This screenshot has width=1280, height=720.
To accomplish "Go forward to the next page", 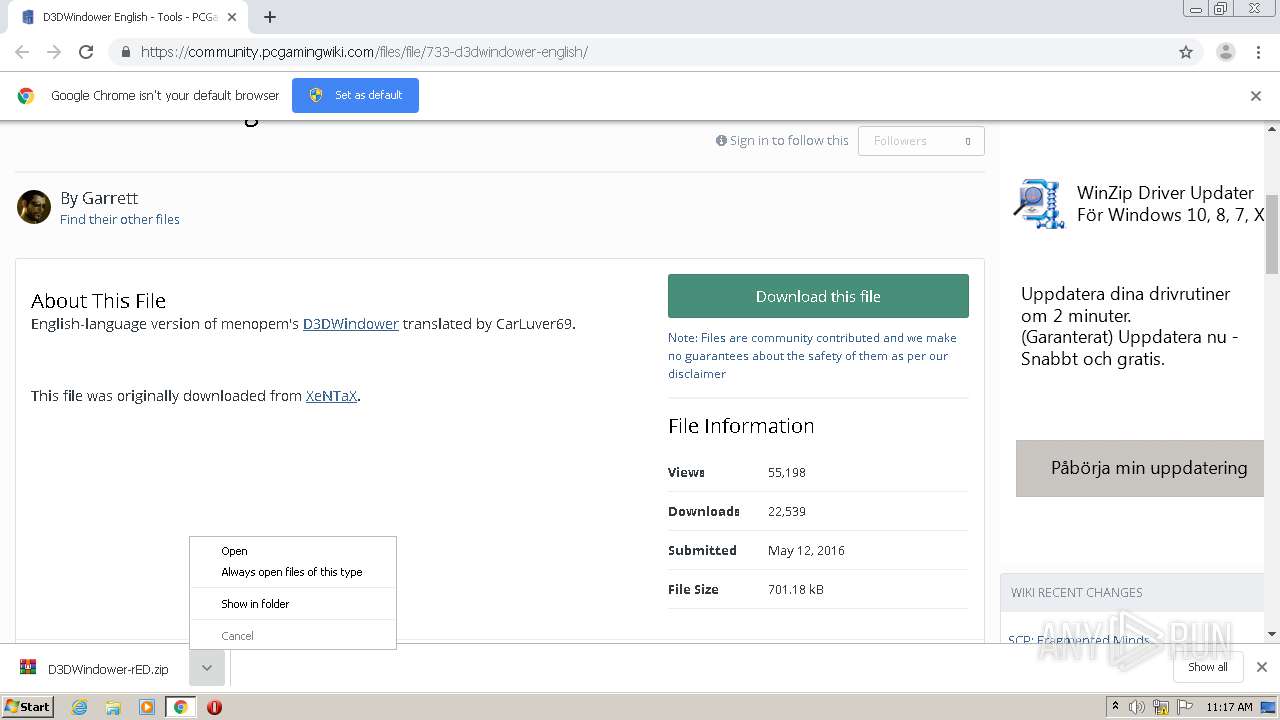I will coord(54,52).
